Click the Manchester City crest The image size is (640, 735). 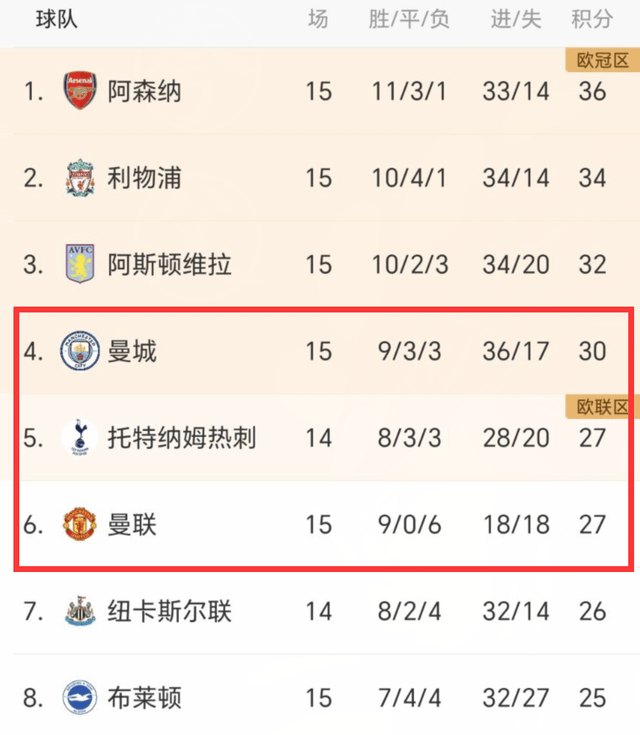[x=80, y=351]
